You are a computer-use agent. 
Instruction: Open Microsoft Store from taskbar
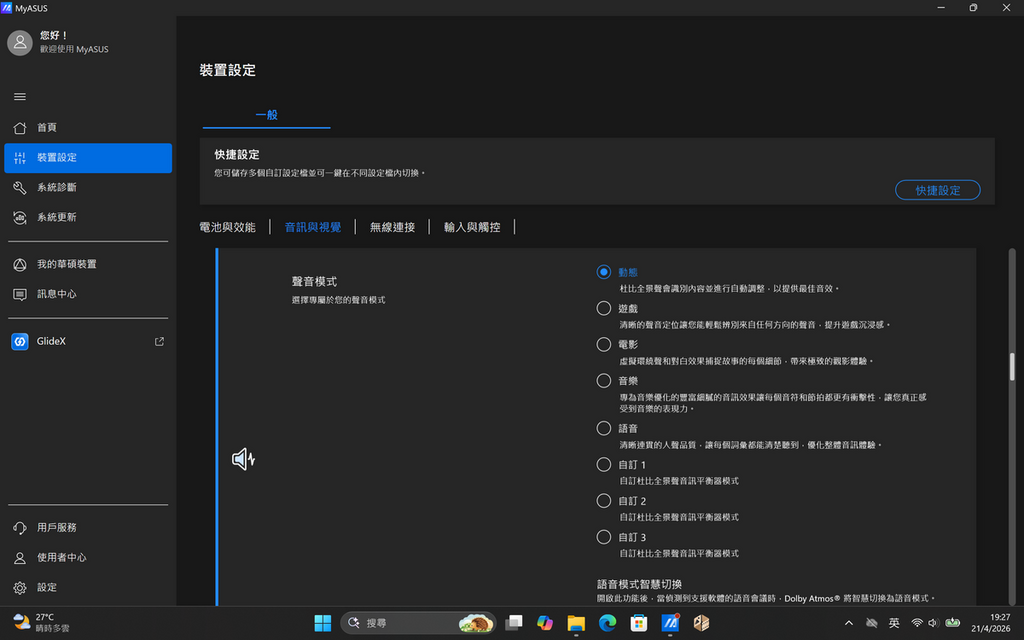pos(639,623)
